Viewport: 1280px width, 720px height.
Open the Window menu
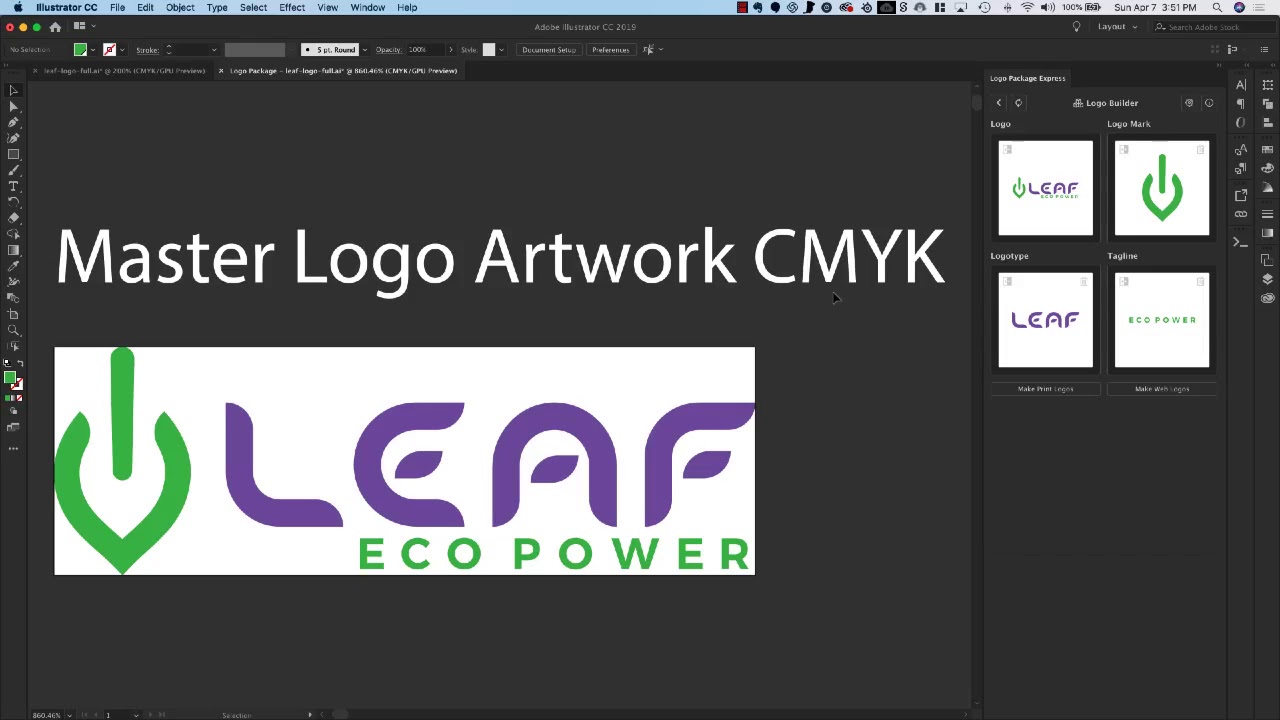(x=367, y=7)
